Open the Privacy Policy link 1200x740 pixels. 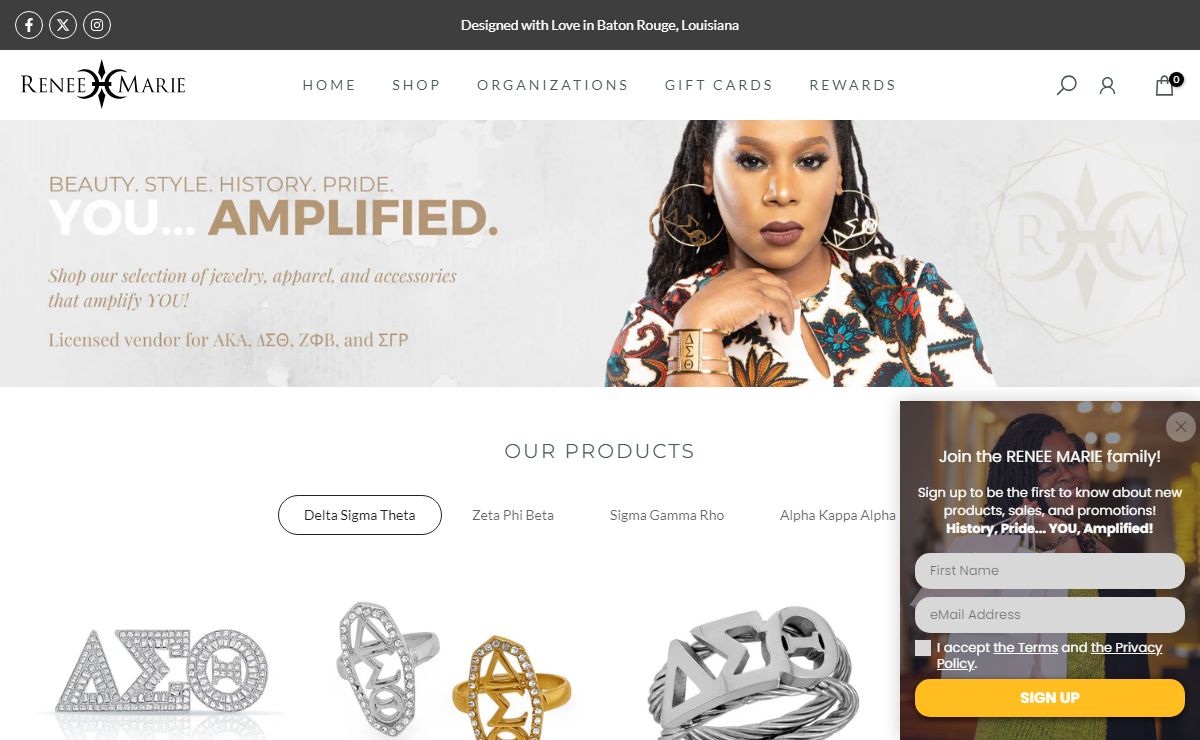[1049, 655]
